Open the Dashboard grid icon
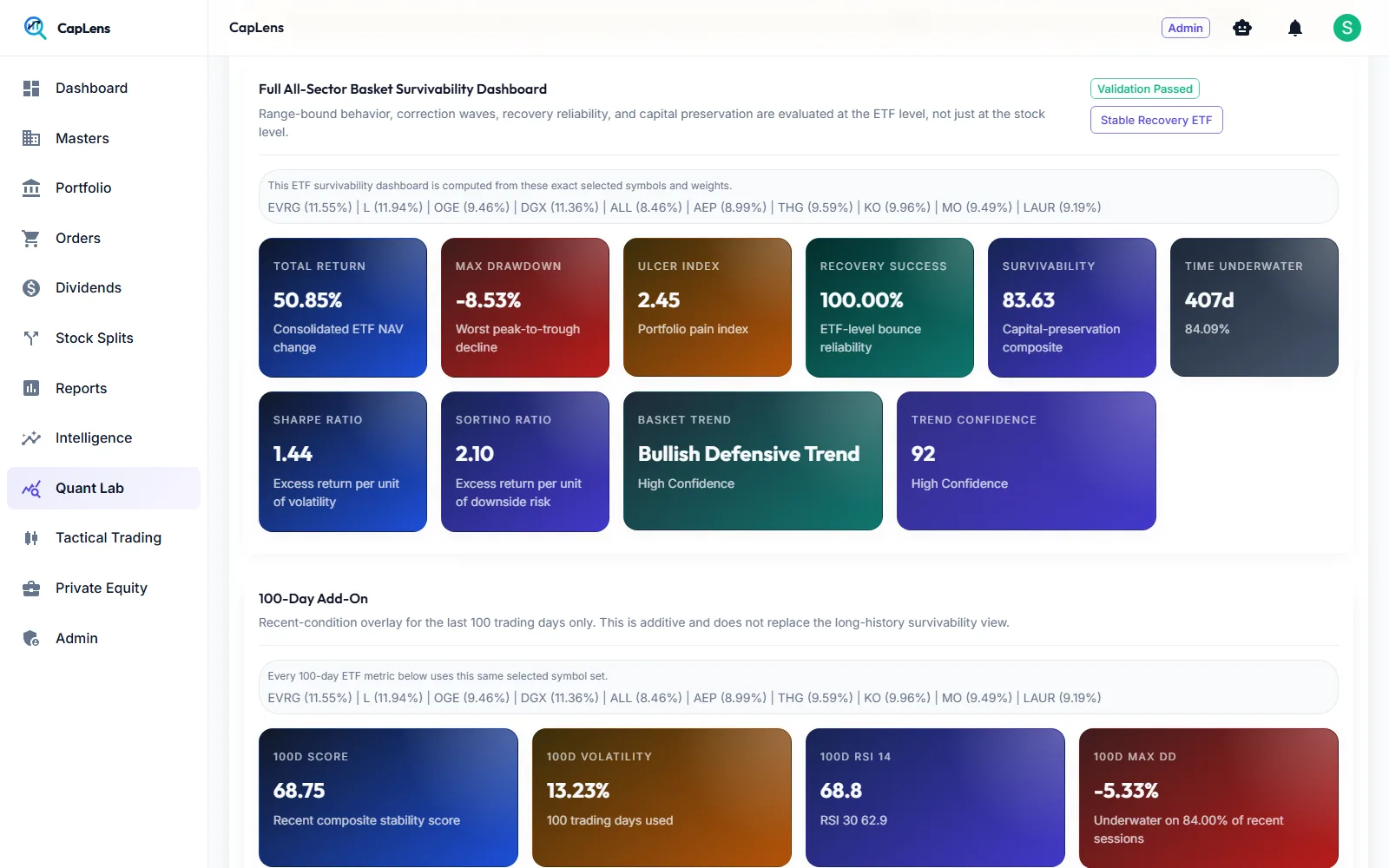The width and height of the screenshot is (1389, 868). tap(31, 89)
